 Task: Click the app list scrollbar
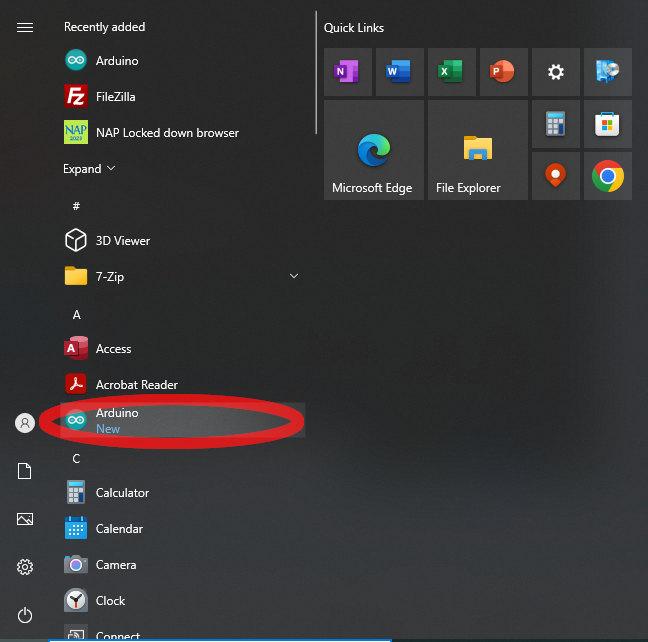pos(316,73)
